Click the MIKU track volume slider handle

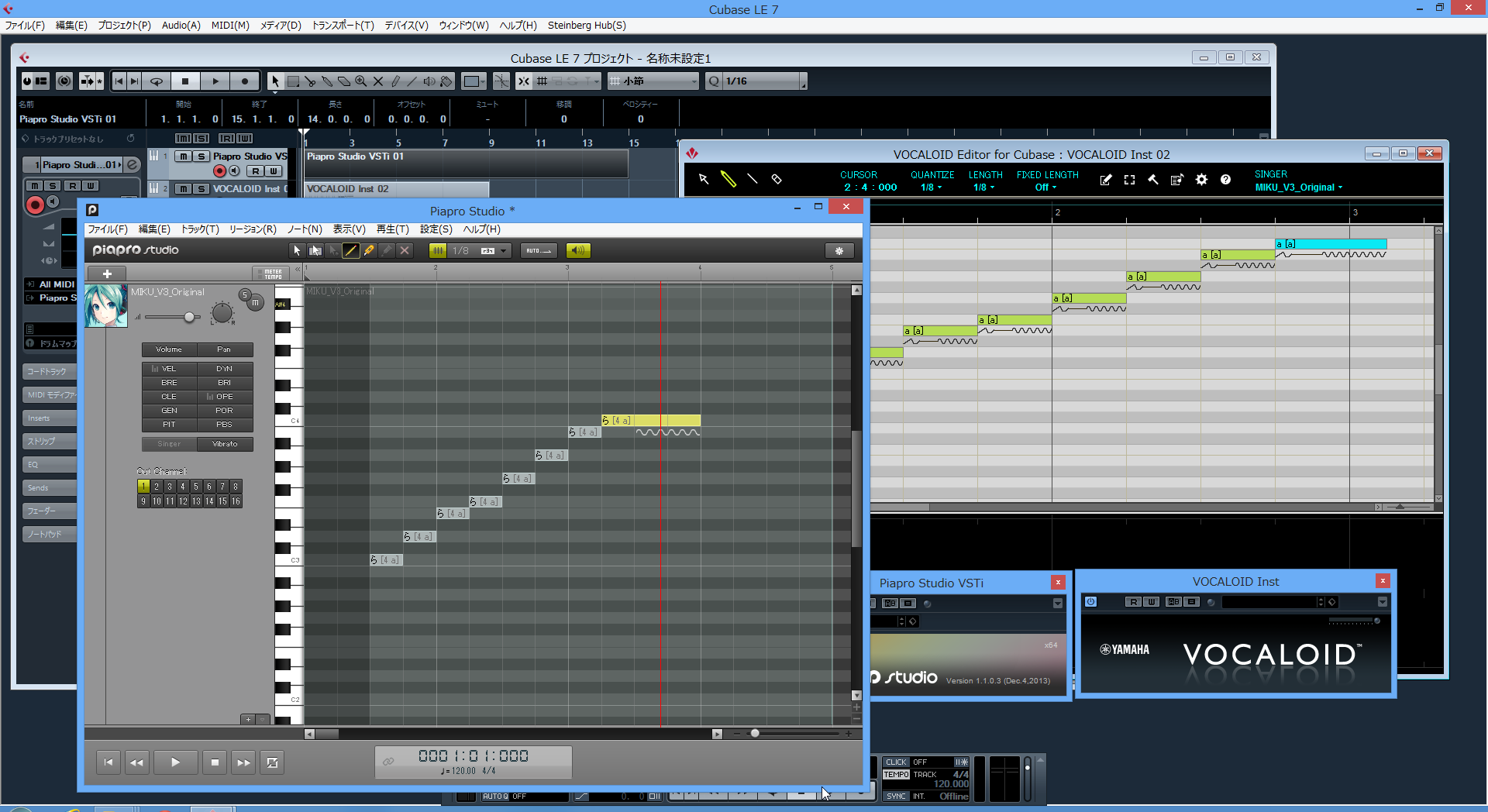click(189, 317)
